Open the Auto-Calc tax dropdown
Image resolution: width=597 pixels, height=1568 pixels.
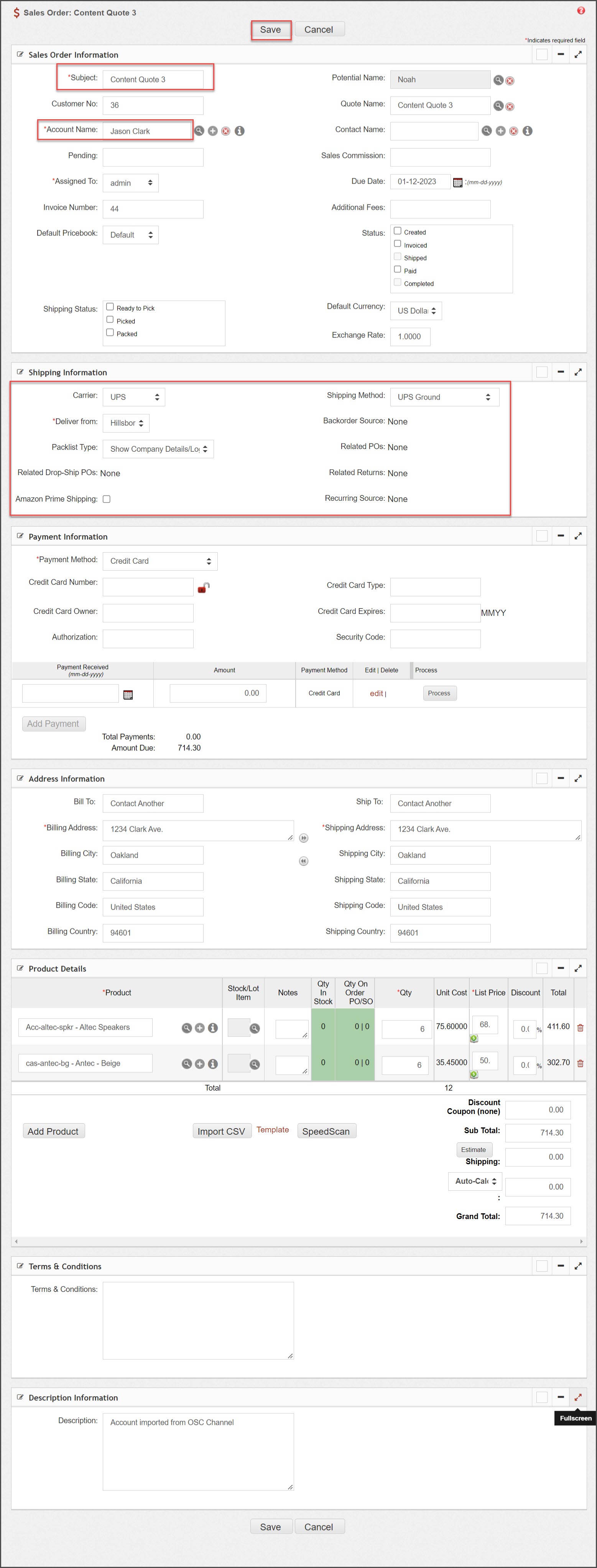click(x=475, y=1181)
